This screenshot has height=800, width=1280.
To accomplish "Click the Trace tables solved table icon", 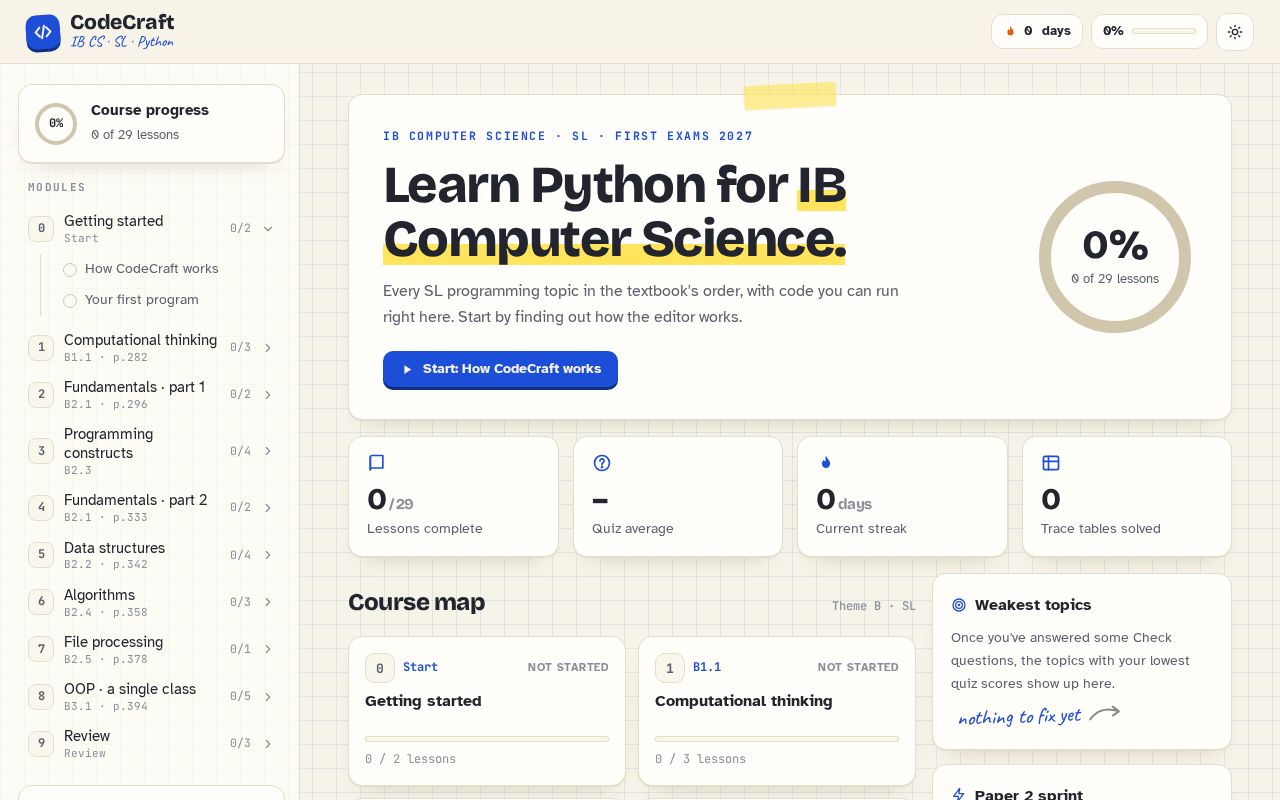I will coord(1051,463).
